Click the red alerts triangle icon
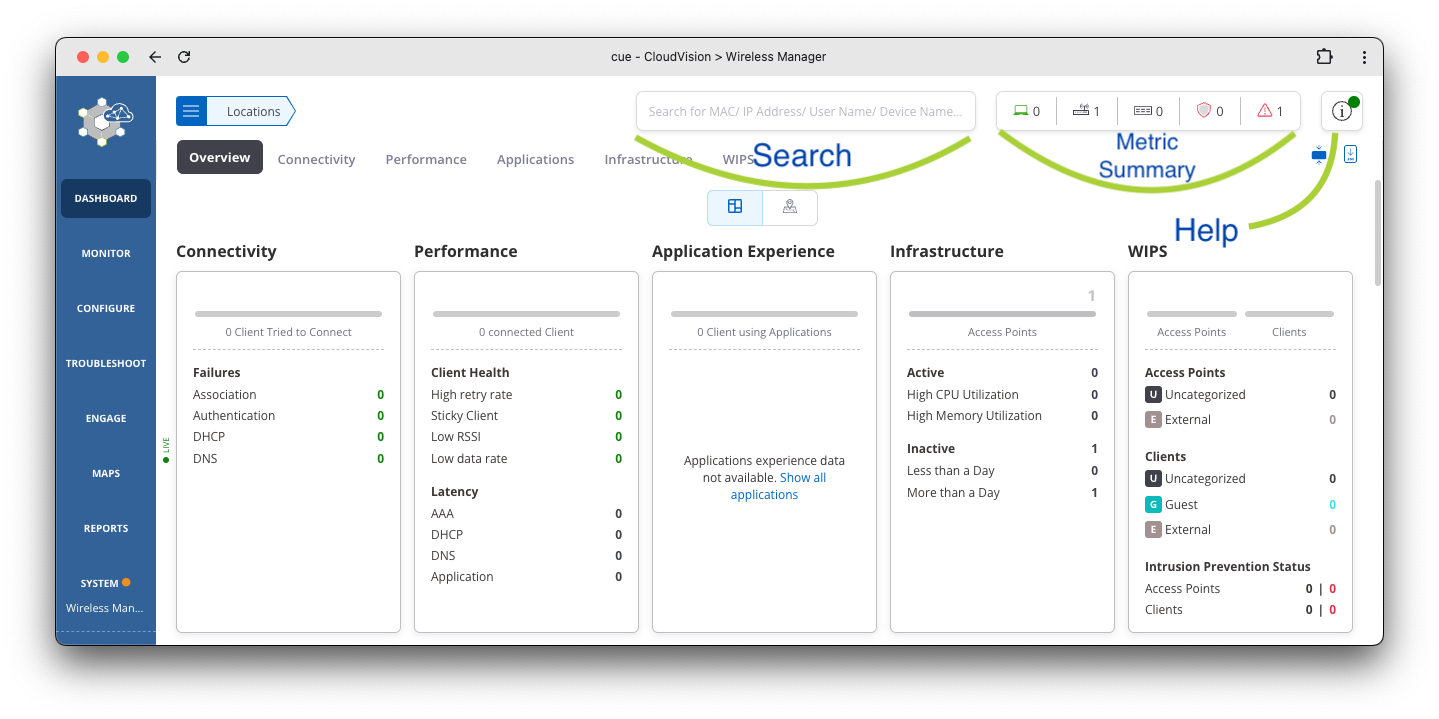Screen dimensions: 1439x719 pyautogui.click(x=1264, y=111)
